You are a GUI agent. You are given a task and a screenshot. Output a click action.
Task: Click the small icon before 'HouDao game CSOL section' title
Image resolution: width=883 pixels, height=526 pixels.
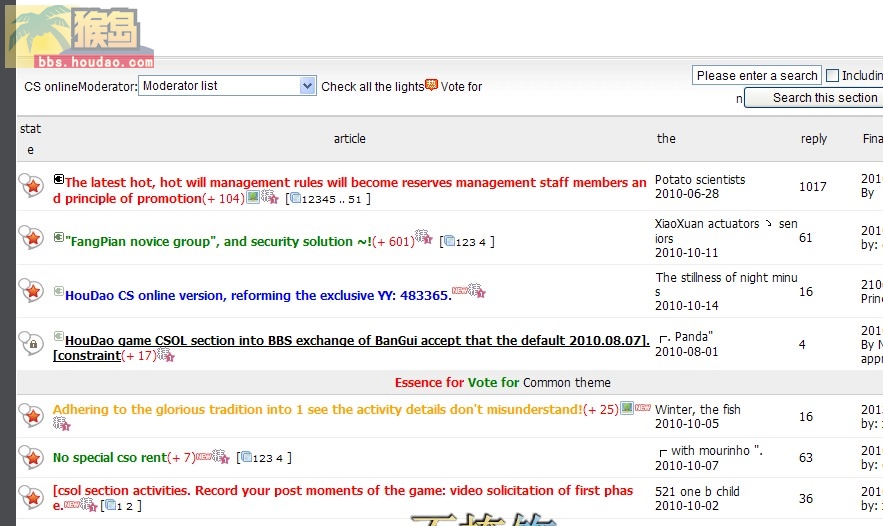pos(59,336)
